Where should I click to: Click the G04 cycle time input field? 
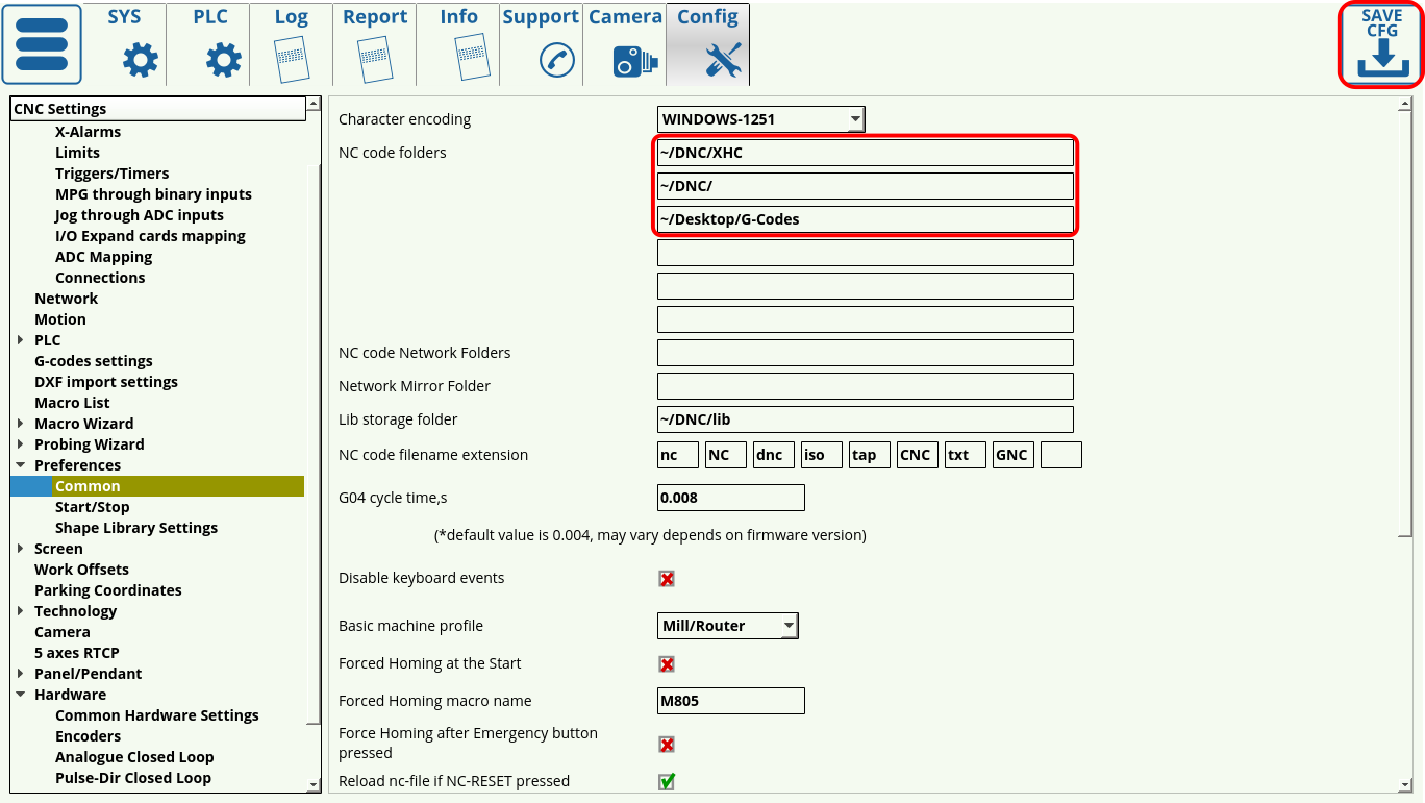click(730, 498)
